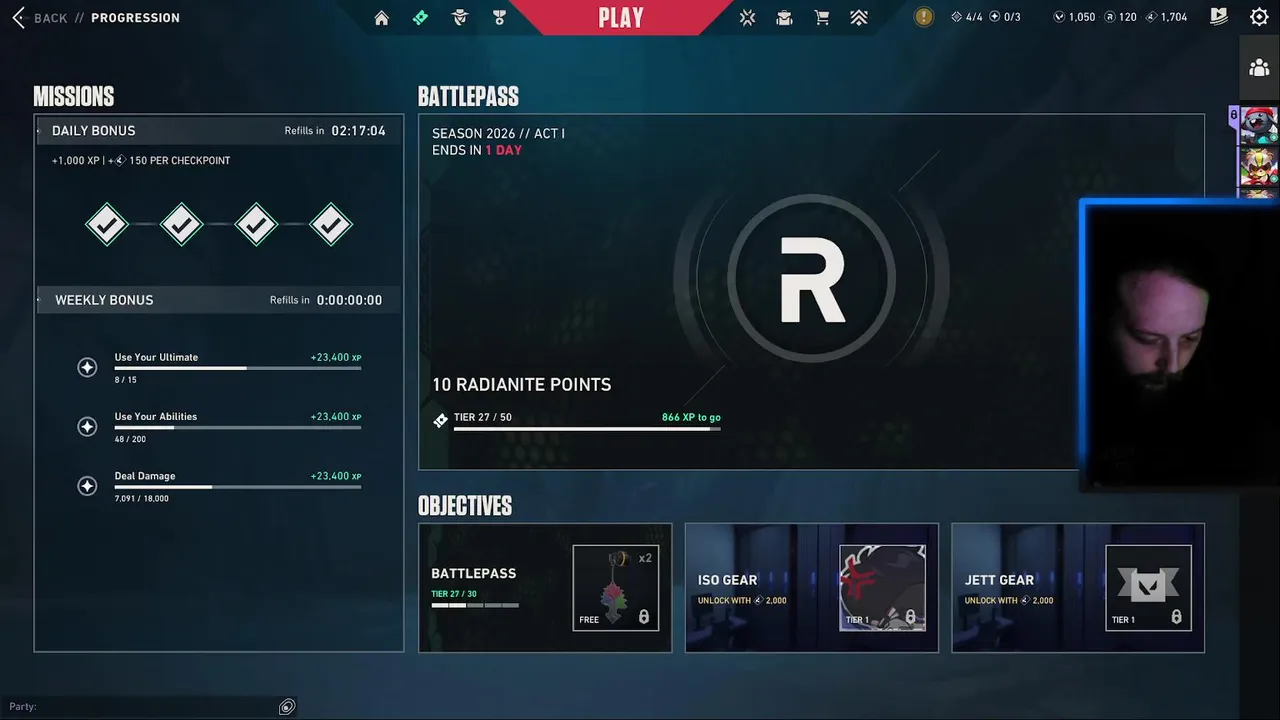Viewport: 1280px width, 720px height.
Task: Open the Battlepass objective card
Action: [545, 588]
